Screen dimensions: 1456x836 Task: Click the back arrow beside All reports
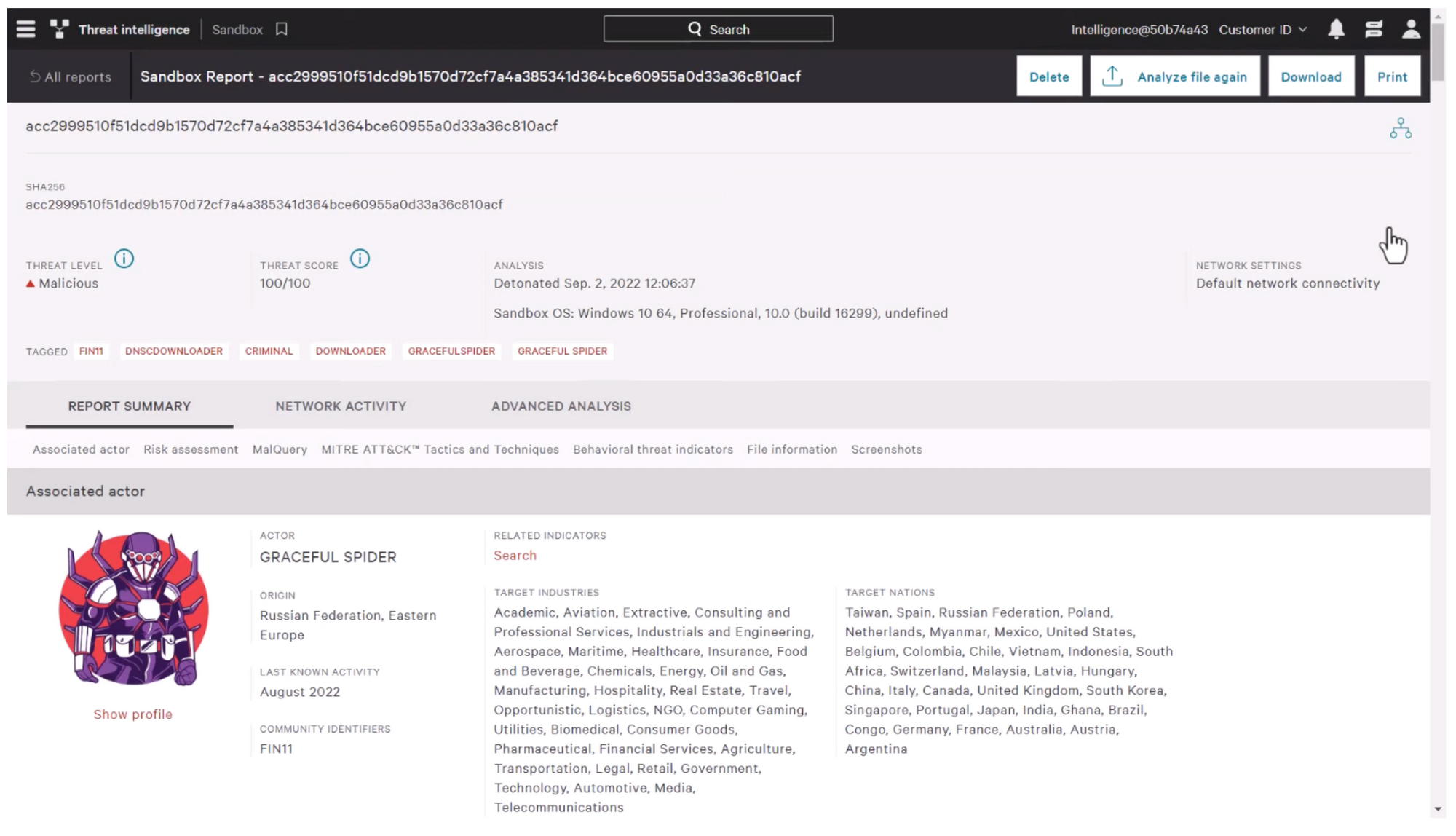click(34, 76)
